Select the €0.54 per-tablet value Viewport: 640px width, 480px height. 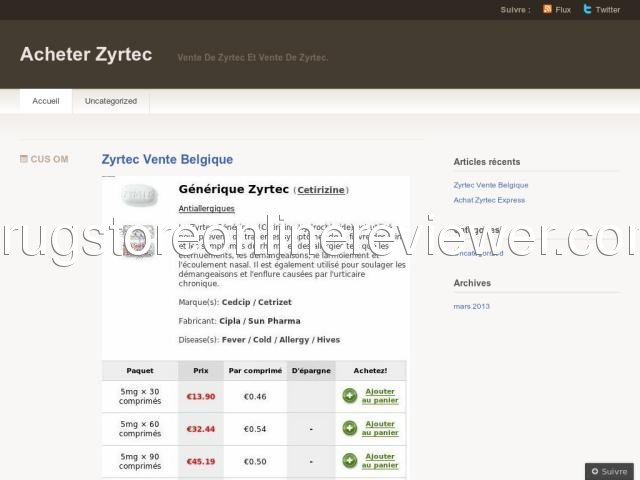(255, 429)
